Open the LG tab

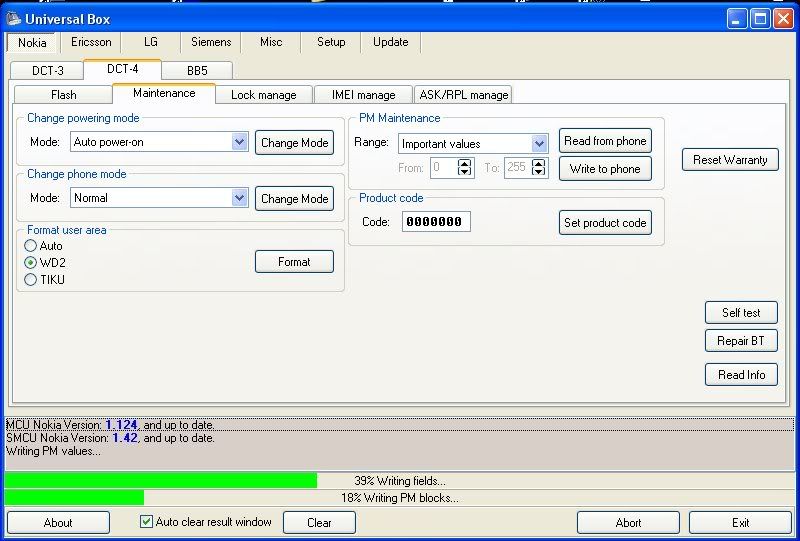coord(151,42)
